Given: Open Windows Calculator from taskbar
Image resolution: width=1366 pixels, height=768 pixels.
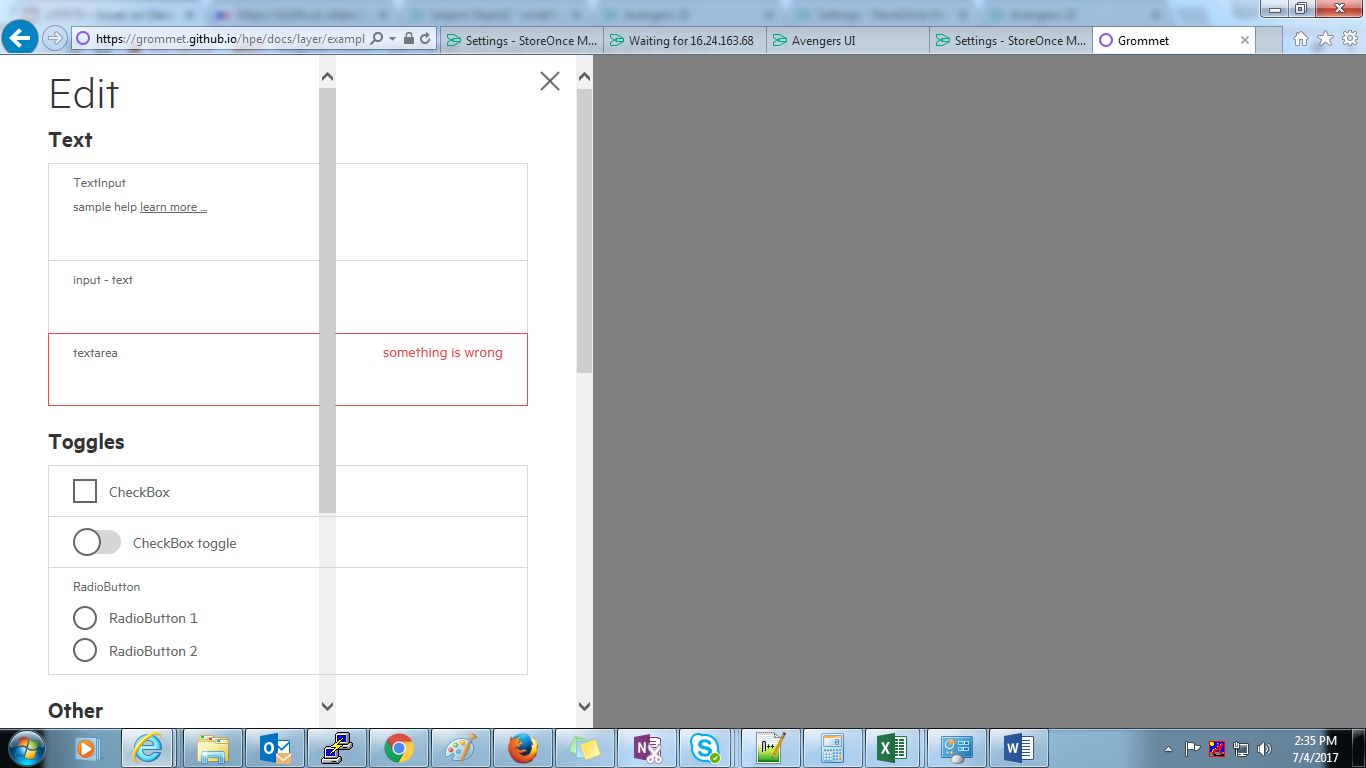Looking at the screenshot, I should [x=831, y=748].
